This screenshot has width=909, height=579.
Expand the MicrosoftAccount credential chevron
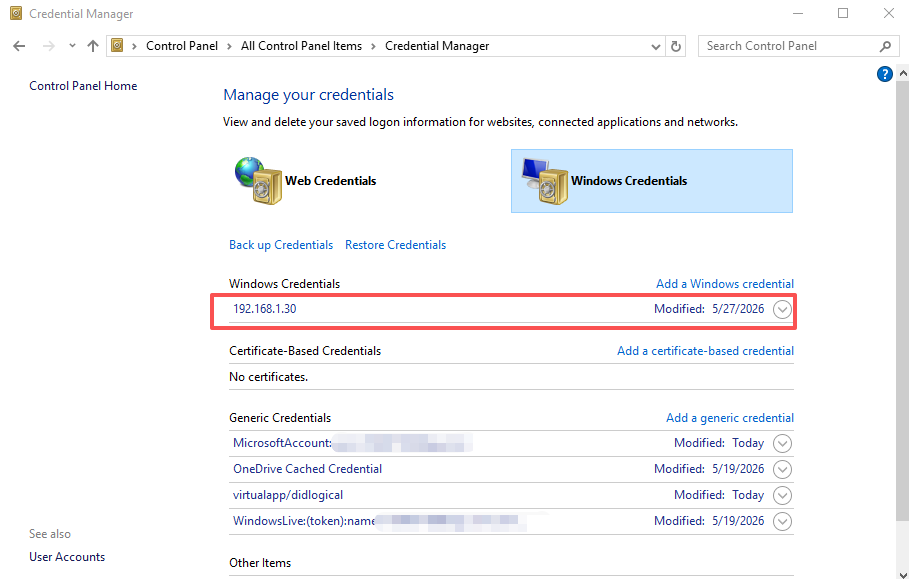pyautogui.click(x=782, y=443)
